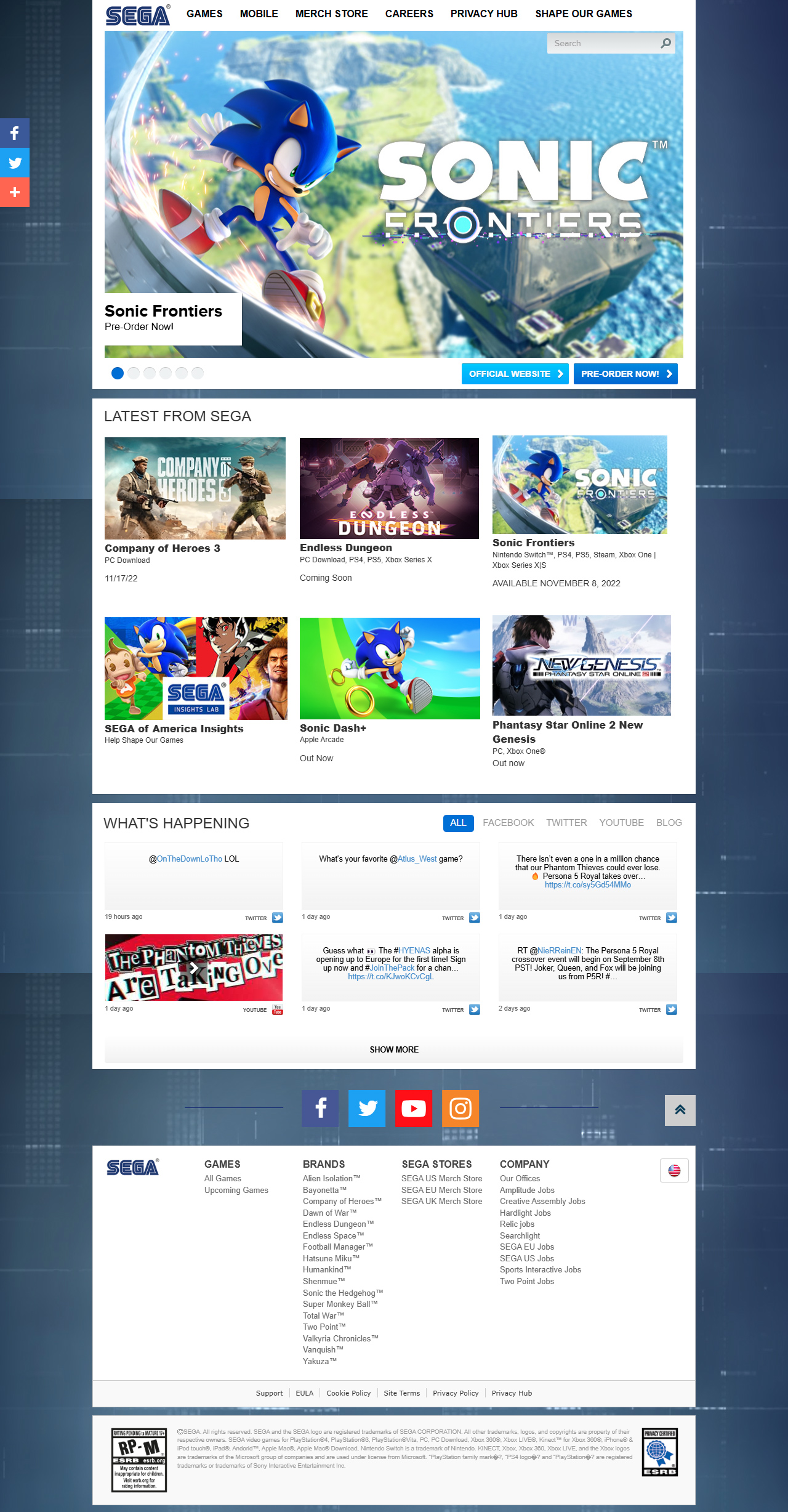Open more share options plus icon
This screenshot has height=1512, width=788.
point(15,192)
